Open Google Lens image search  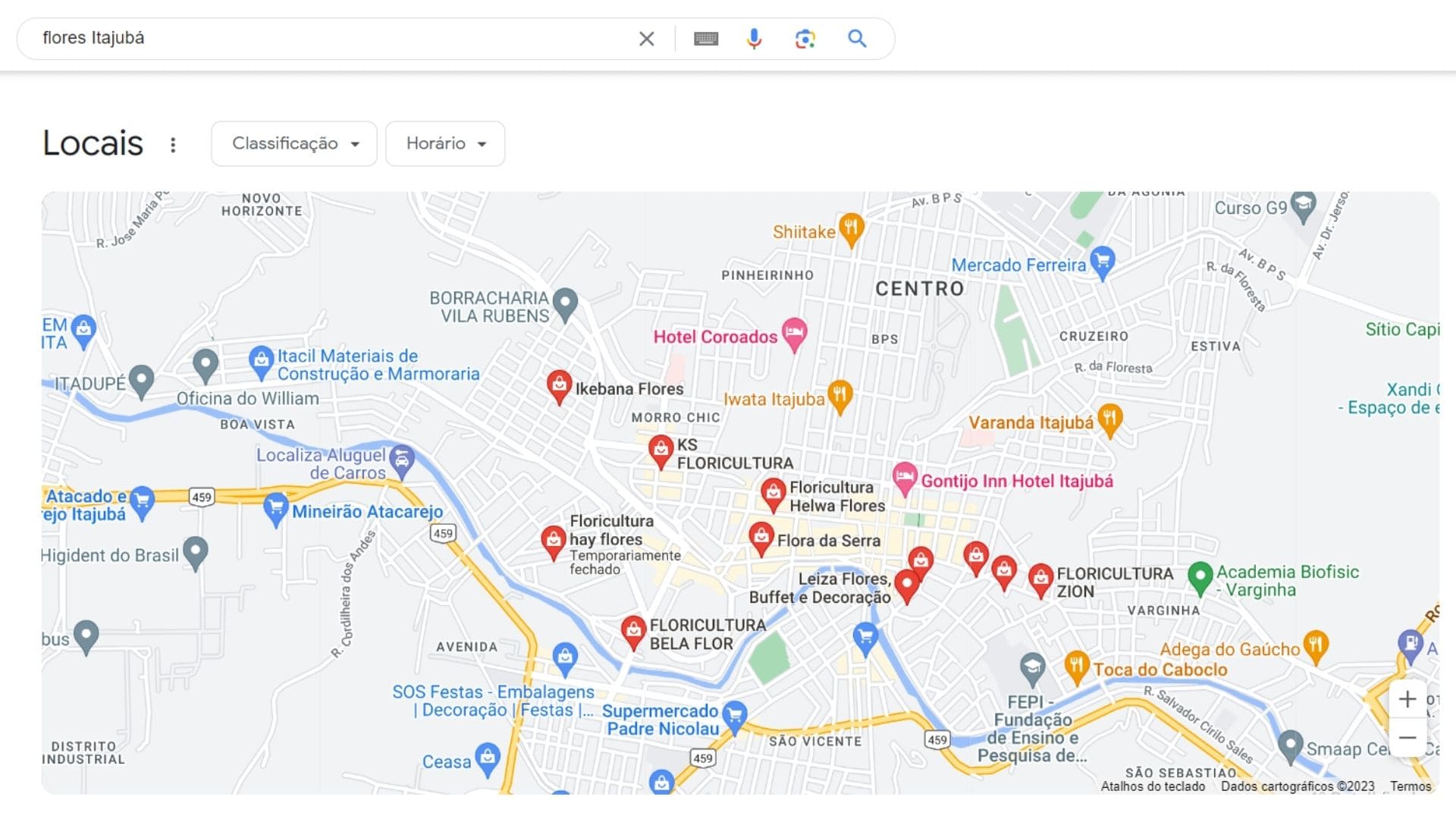805,37
